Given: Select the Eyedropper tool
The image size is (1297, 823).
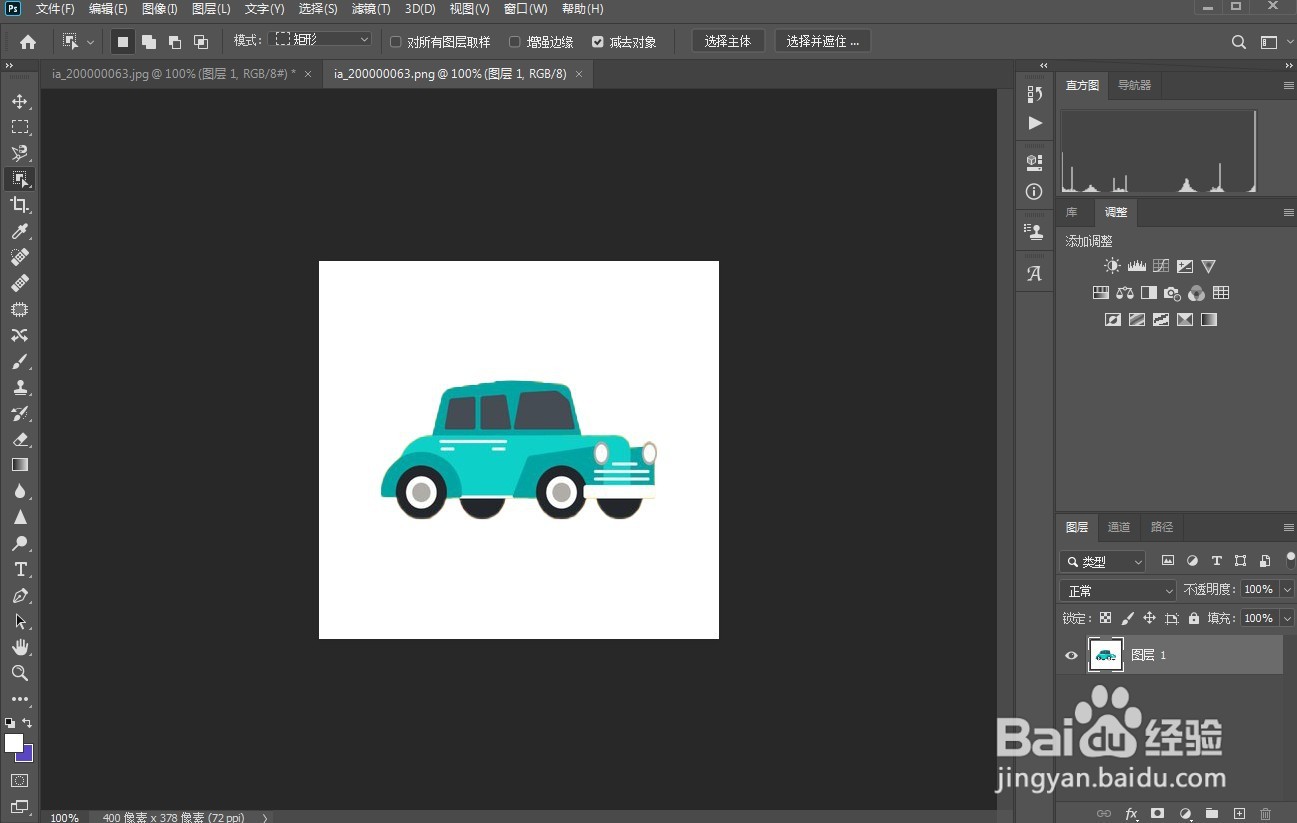Looking at the screenshot, I should click(19, 231).
